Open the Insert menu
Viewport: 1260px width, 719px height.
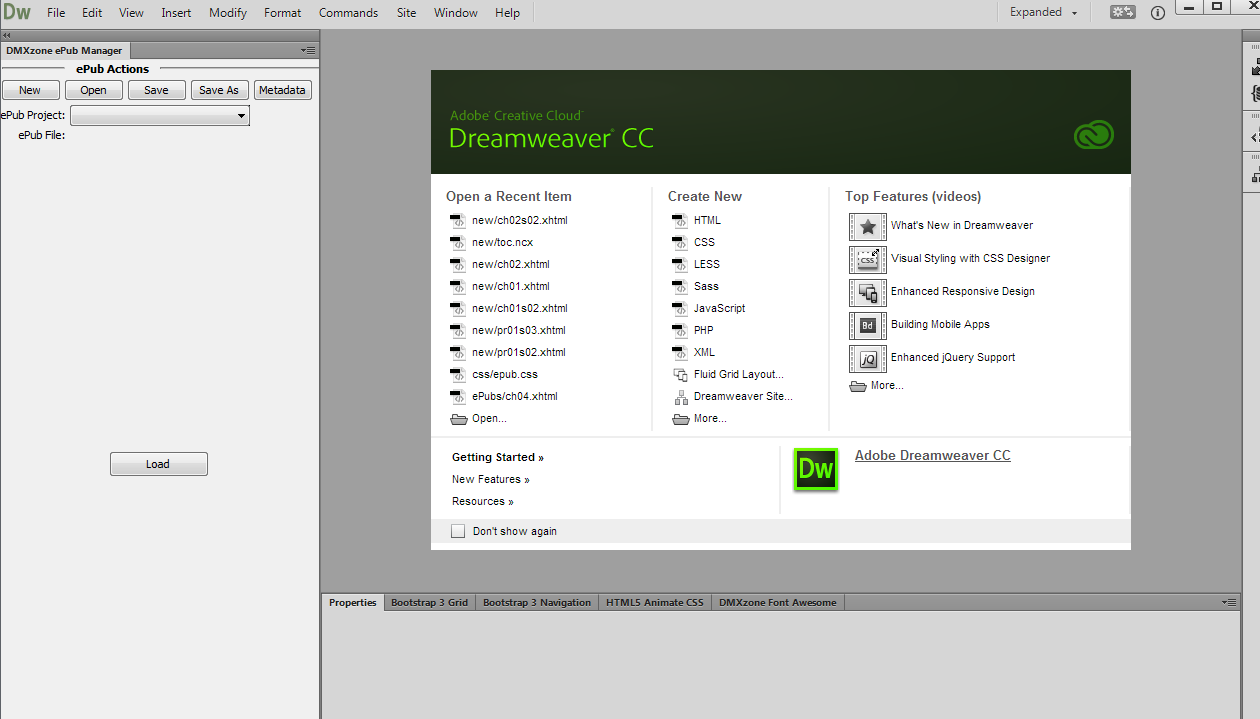(x=176, y=13)
